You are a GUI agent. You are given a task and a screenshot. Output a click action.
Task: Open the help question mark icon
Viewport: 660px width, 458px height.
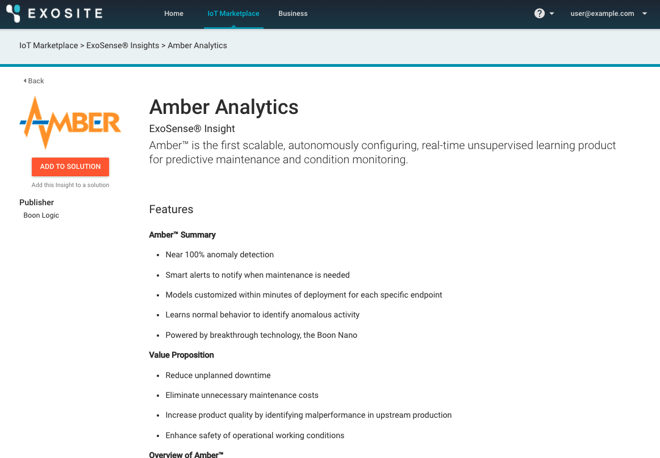(x=539, y=13)
